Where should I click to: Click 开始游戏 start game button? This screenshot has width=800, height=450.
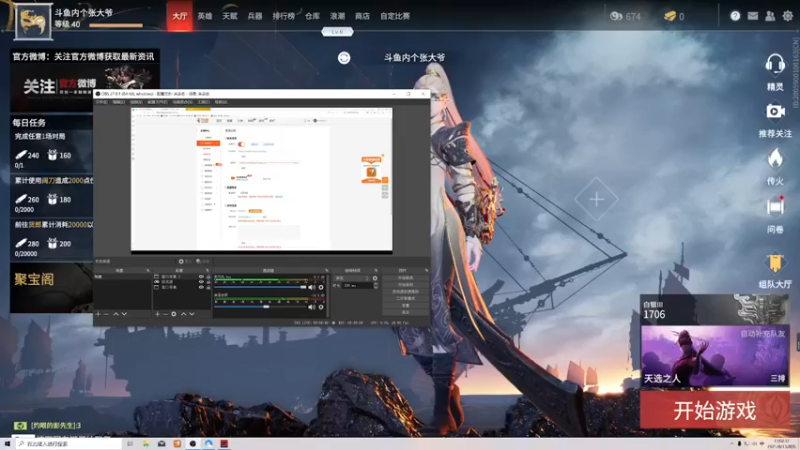[715, 410]
